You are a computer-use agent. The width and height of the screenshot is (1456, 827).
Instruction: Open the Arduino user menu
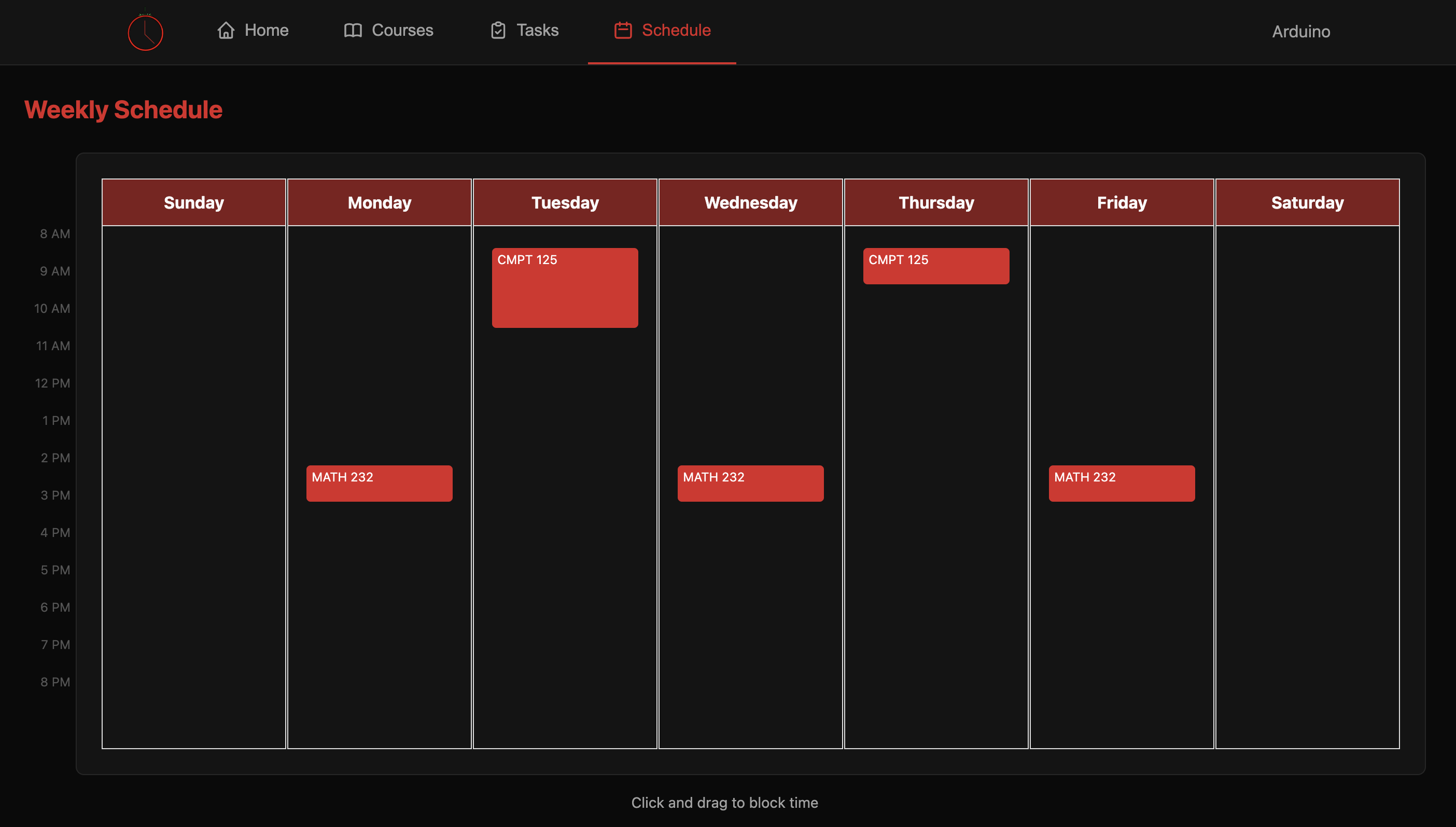(x=1300, y=32)
